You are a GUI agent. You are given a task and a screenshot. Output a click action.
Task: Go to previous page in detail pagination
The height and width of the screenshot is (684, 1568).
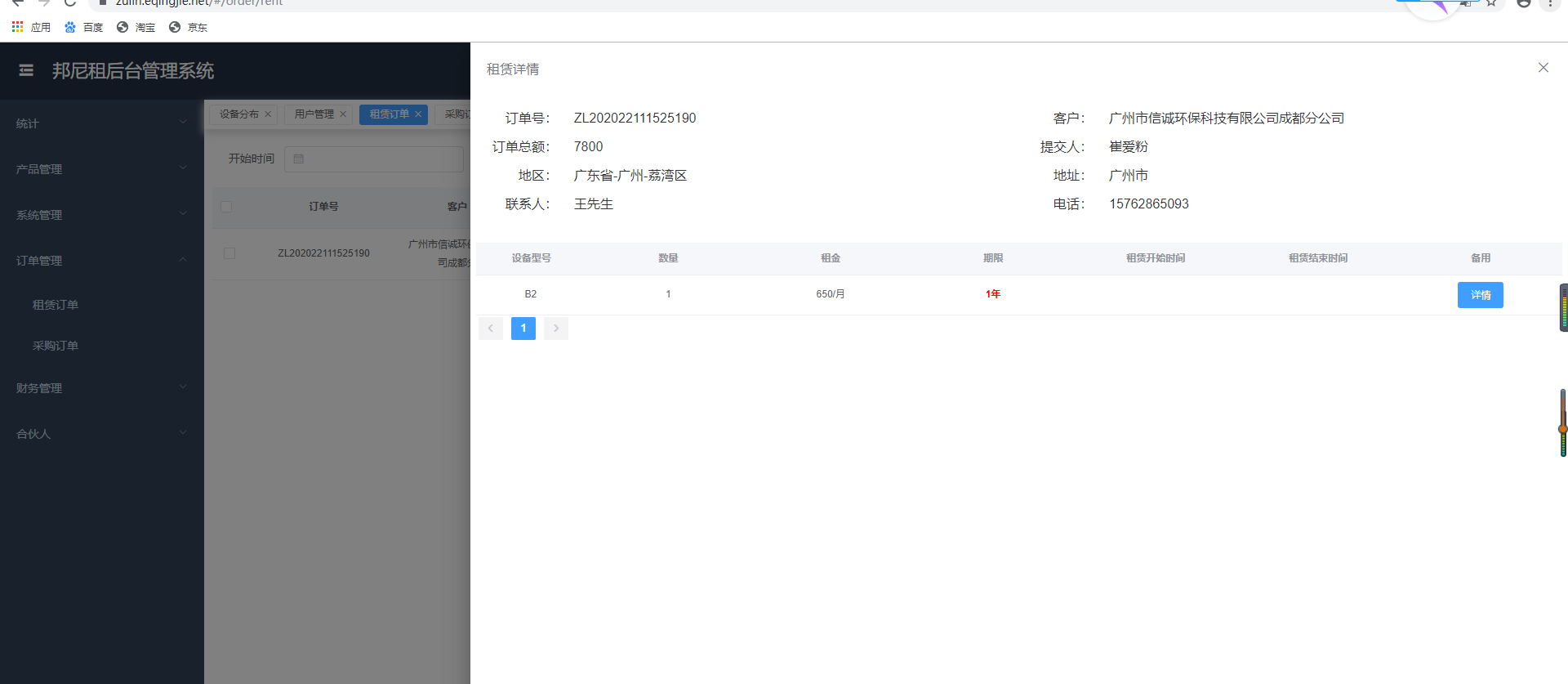pos(491,329)
